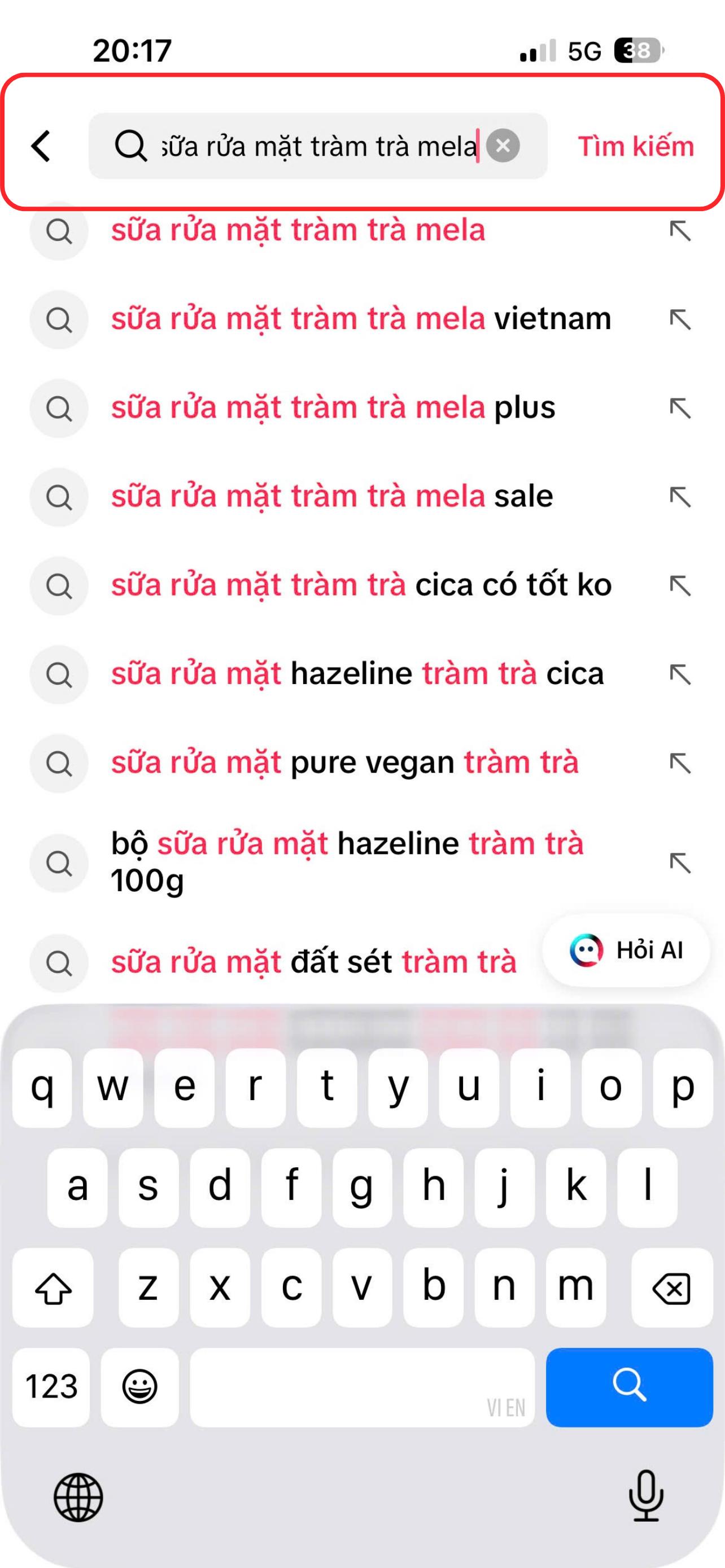
Task: Tap the blue search key on keyboard
Action: pos(630,1387)
